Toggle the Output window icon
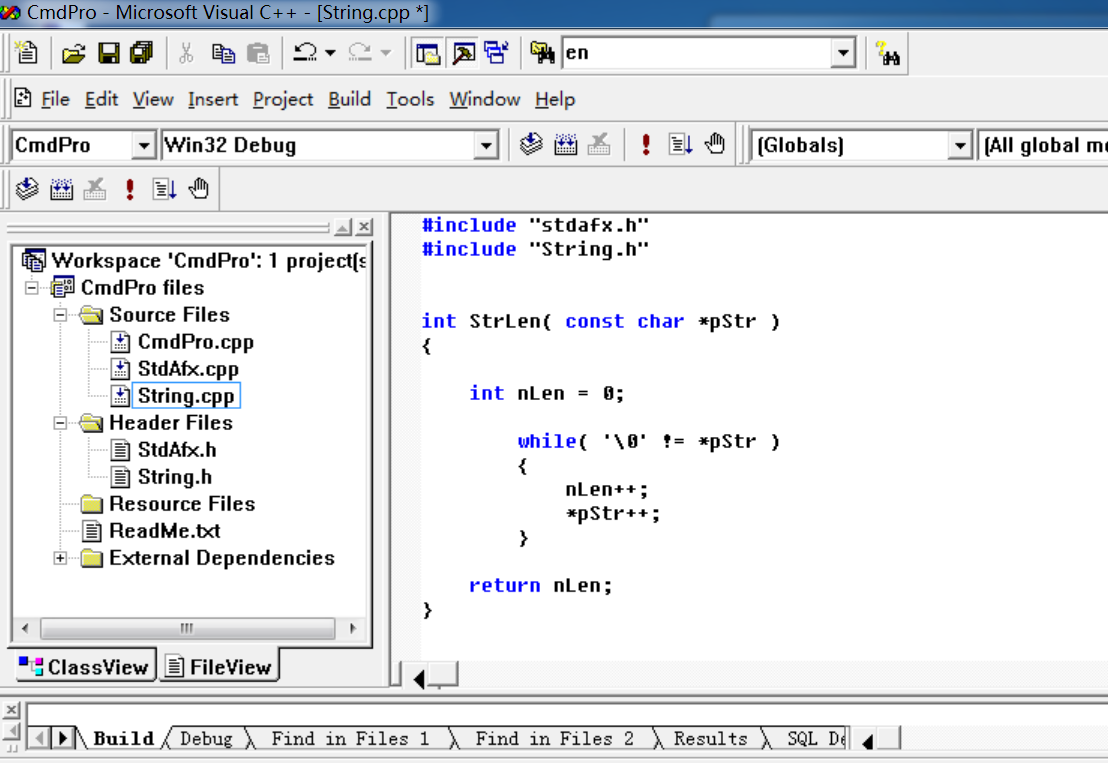The image size is (1108, 763). pyautogui.click(x=464, y=53)
